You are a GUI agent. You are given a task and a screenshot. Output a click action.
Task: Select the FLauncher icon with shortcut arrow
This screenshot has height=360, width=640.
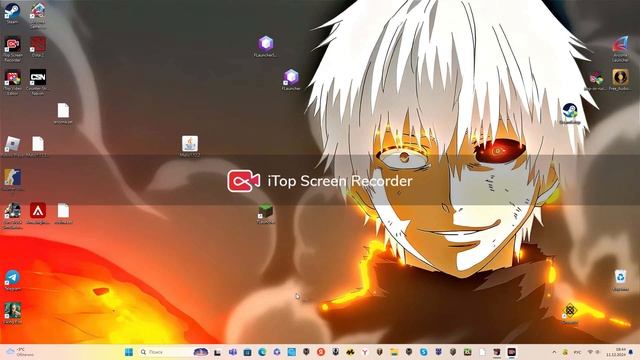tap(291, 80)
